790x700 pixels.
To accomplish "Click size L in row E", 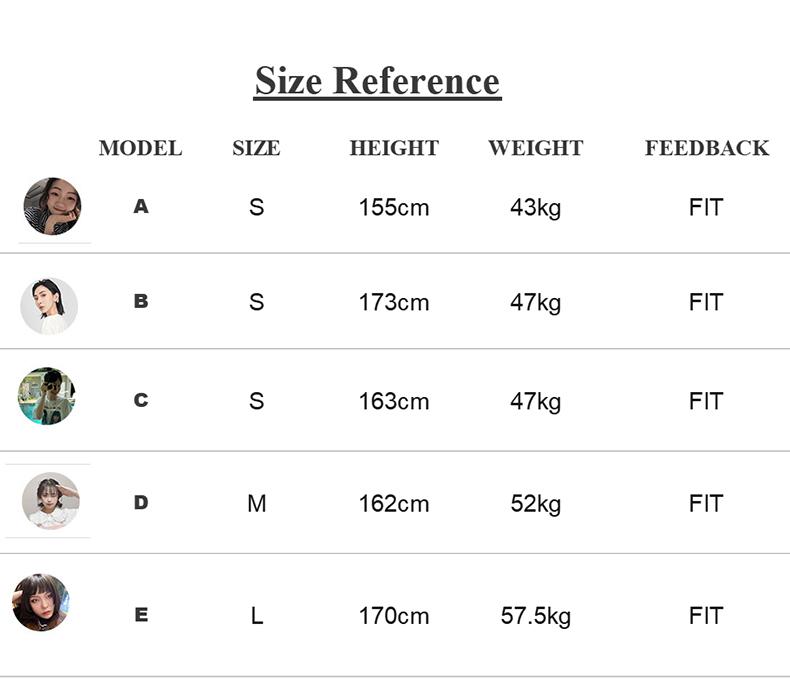I will (256, 616).
